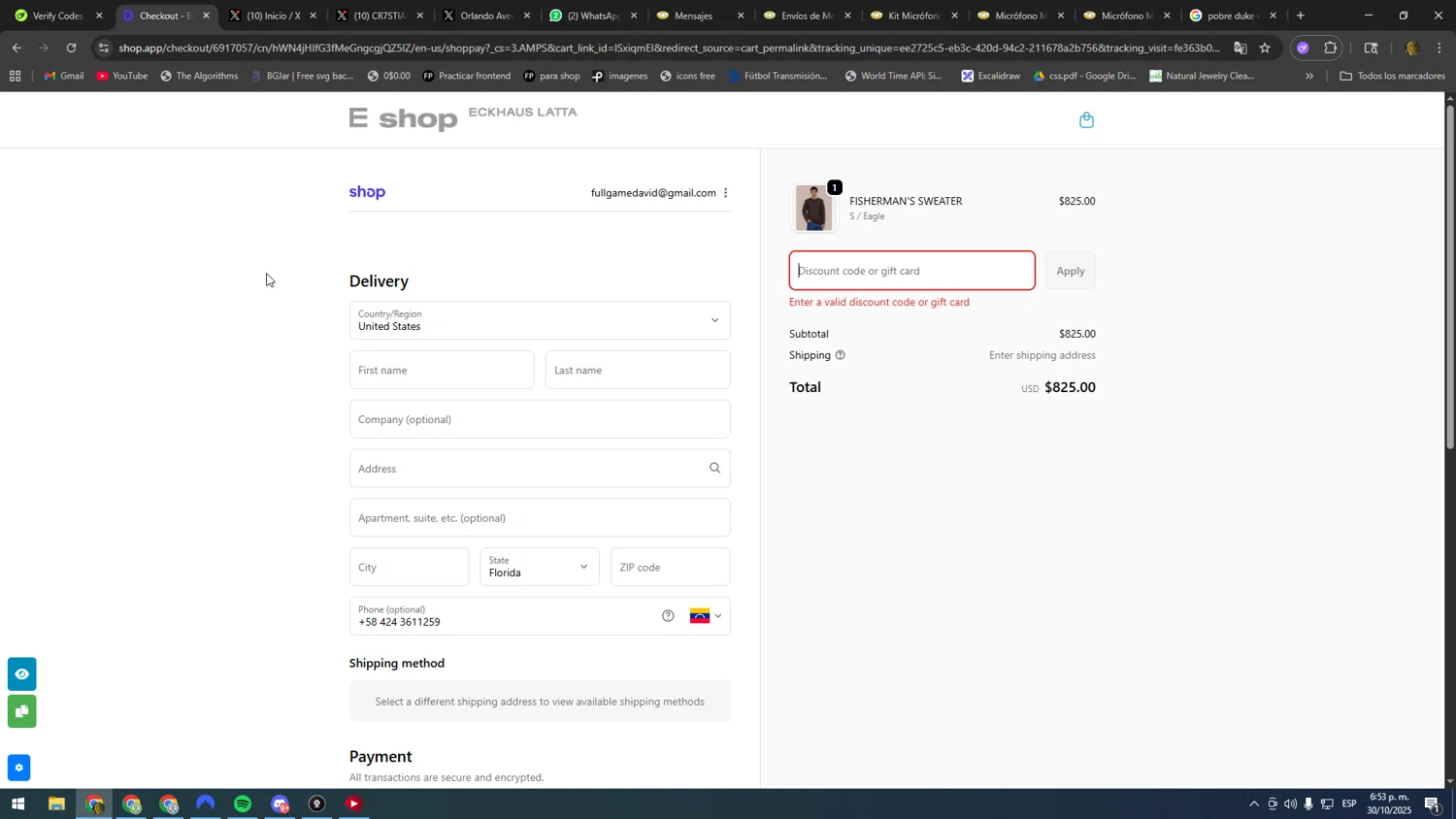Open the World Time API bookmark

pyautogui.click(x=893, y=76)
